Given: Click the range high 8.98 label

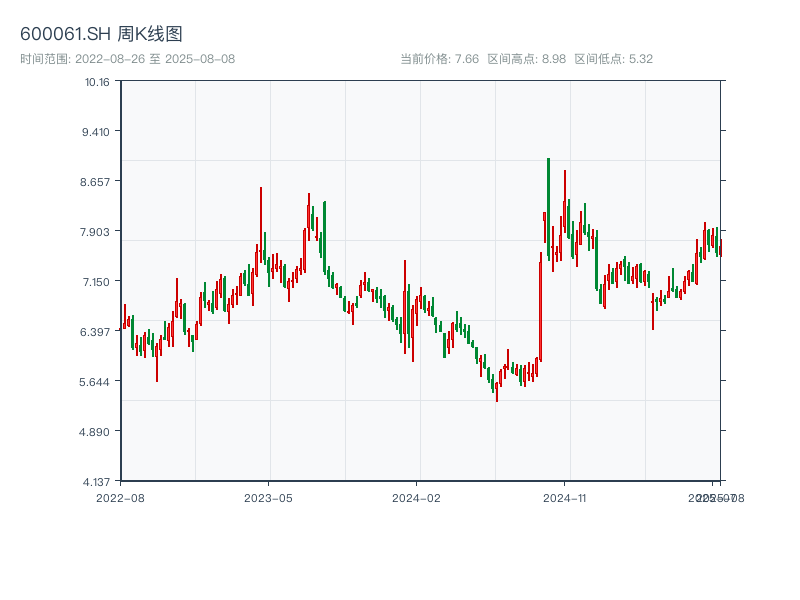Looking at the screenshot, I should coord(526,59).
